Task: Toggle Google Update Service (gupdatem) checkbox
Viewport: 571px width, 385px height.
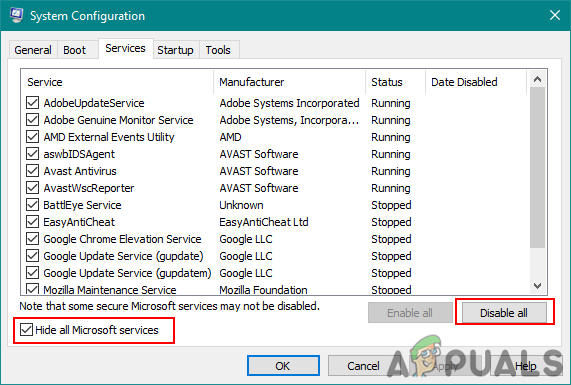Action: (32, 273)
